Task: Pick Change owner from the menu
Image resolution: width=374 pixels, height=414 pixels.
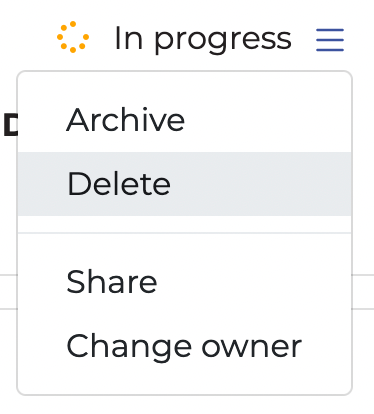Action: 184,346
